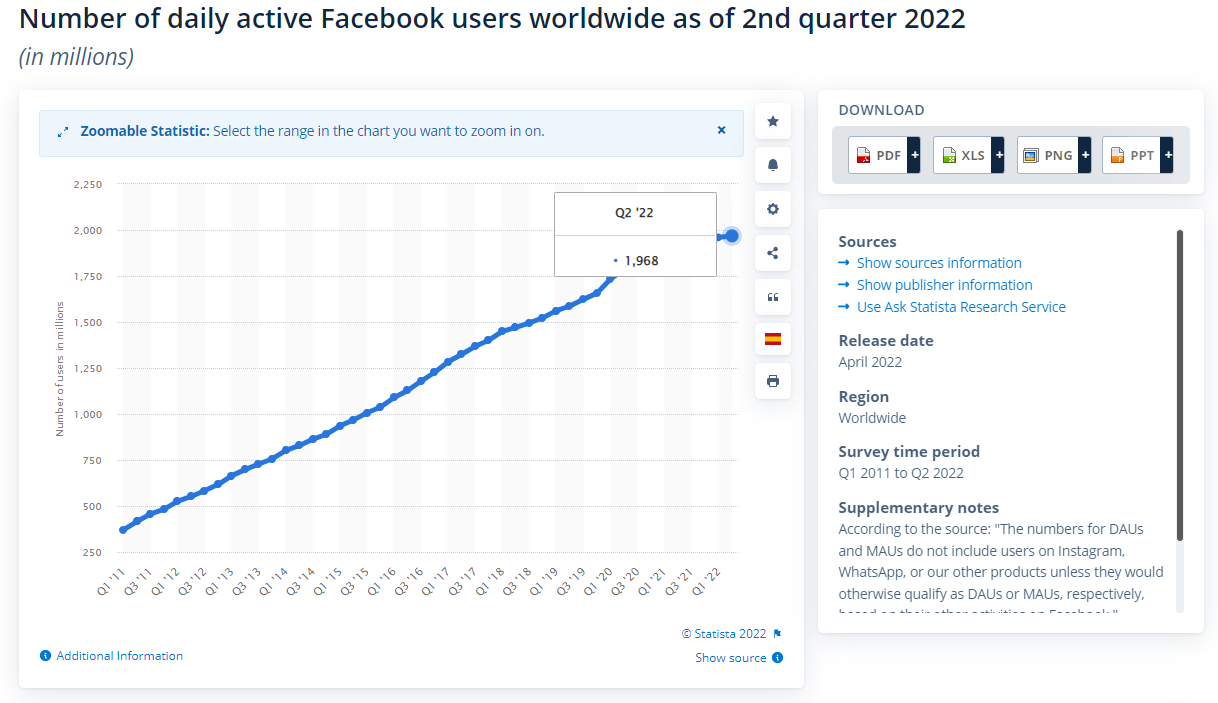Click the PPT download icon

(x=1130, y=155)
